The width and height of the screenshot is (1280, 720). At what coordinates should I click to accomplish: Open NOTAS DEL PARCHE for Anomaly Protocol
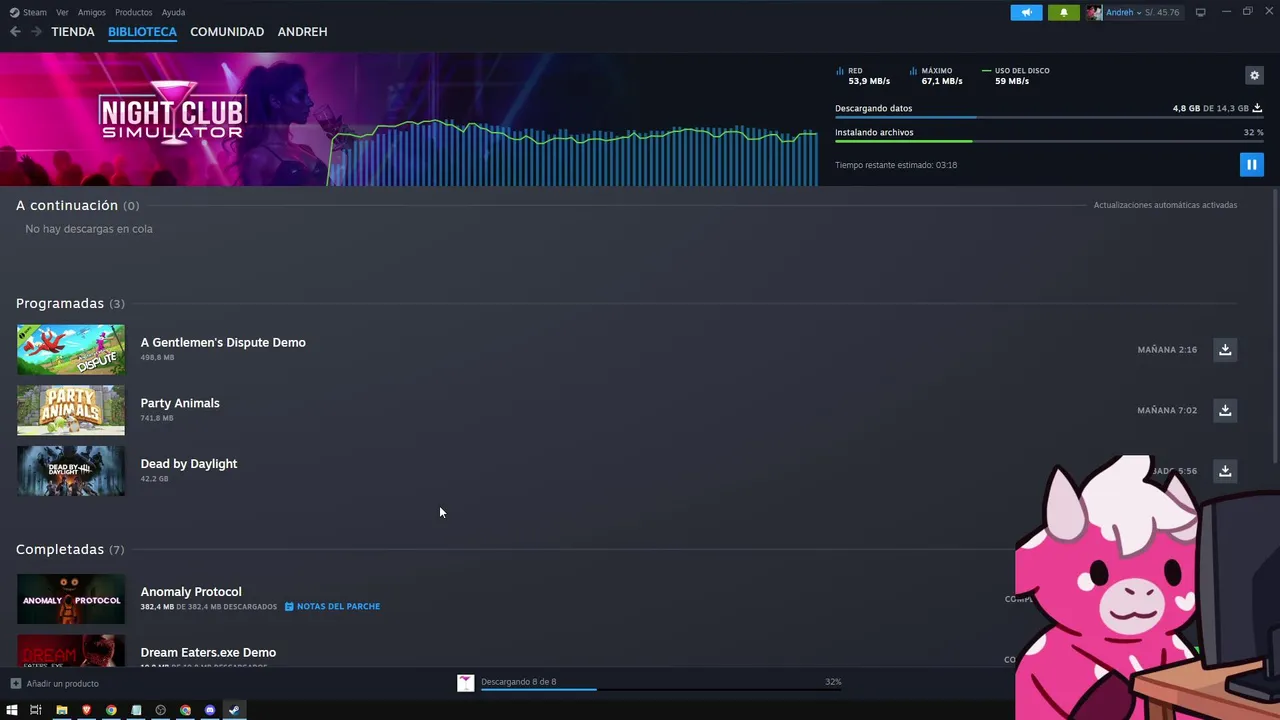tap(332, 606)
